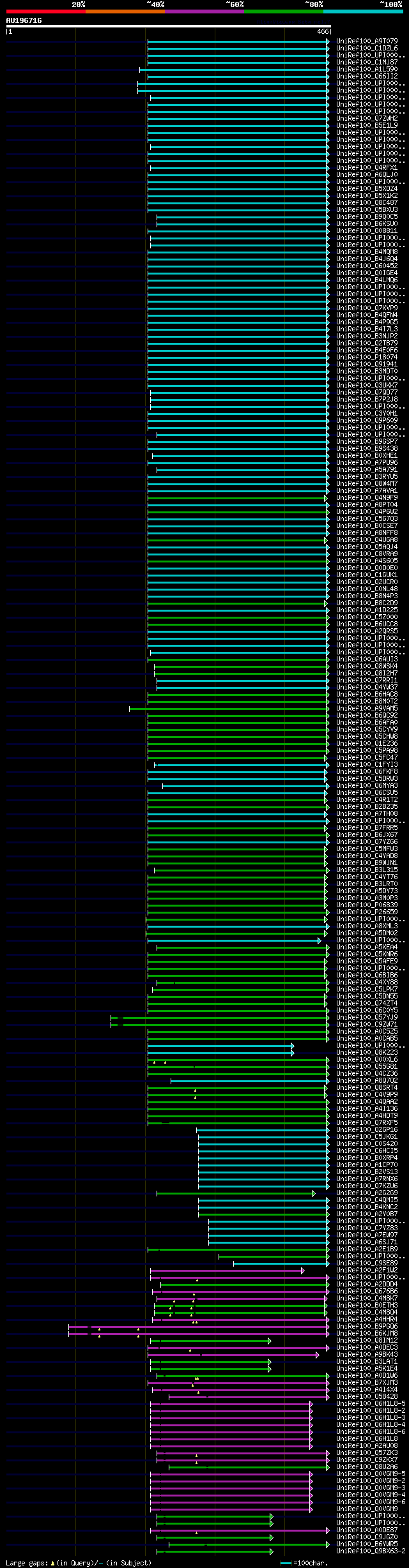This screenshot has height=1568, width=409.
Task: Click the UniRef100_A8XML3 label
Action: tap(367, 926)
